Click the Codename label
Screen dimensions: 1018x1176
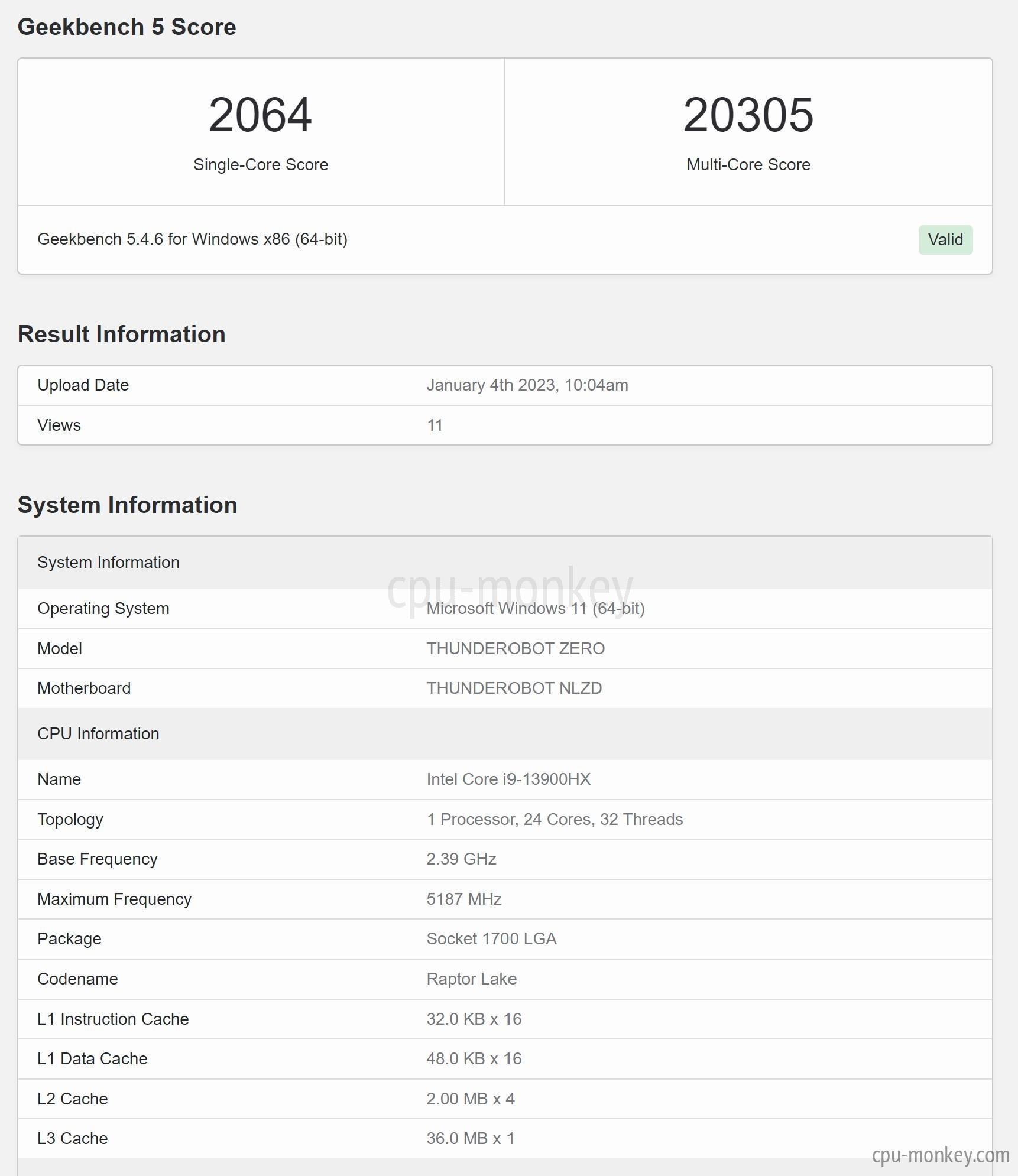[x=77, y=979]
